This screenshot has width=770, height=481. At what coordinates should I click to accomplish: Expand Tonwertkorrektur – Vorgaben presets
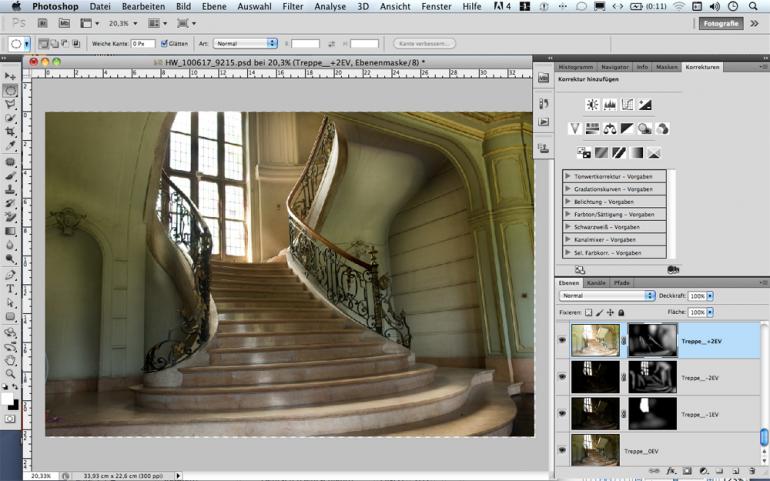pyautogui.click(x=568, y=176)
